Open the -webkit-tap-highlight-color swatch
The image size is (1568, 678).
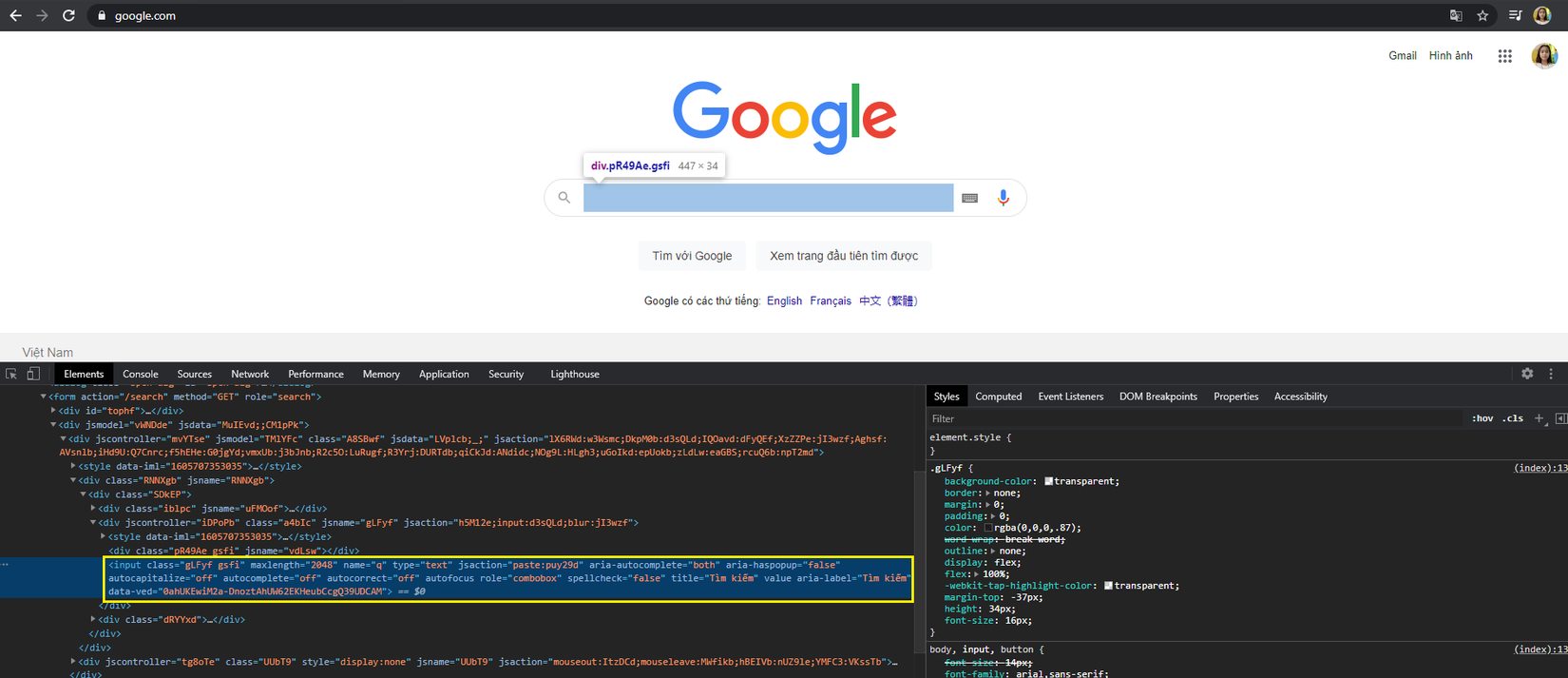coord(1109,586)
